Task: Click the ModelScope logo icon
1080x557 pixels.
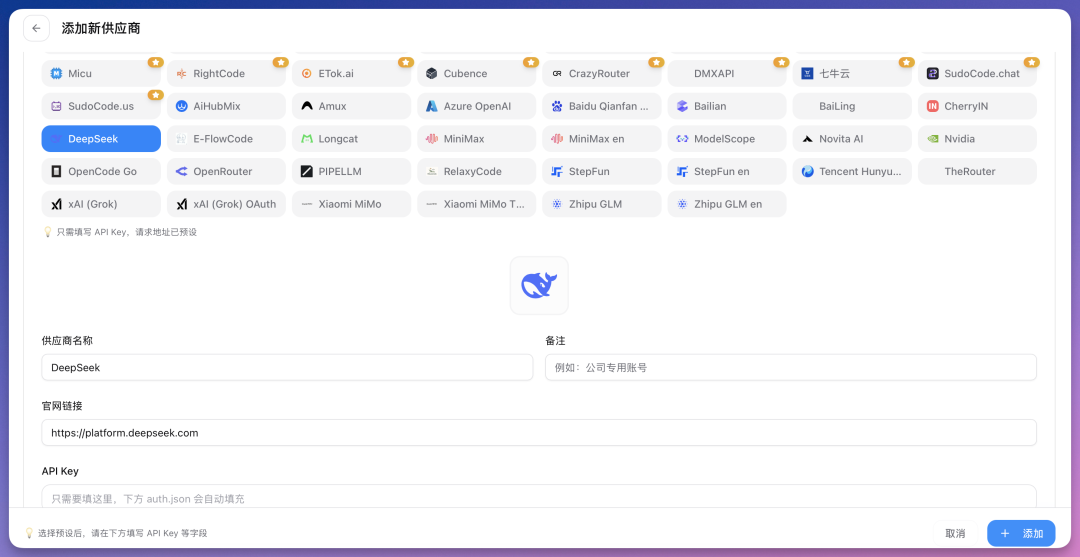Action: (682, 138)
